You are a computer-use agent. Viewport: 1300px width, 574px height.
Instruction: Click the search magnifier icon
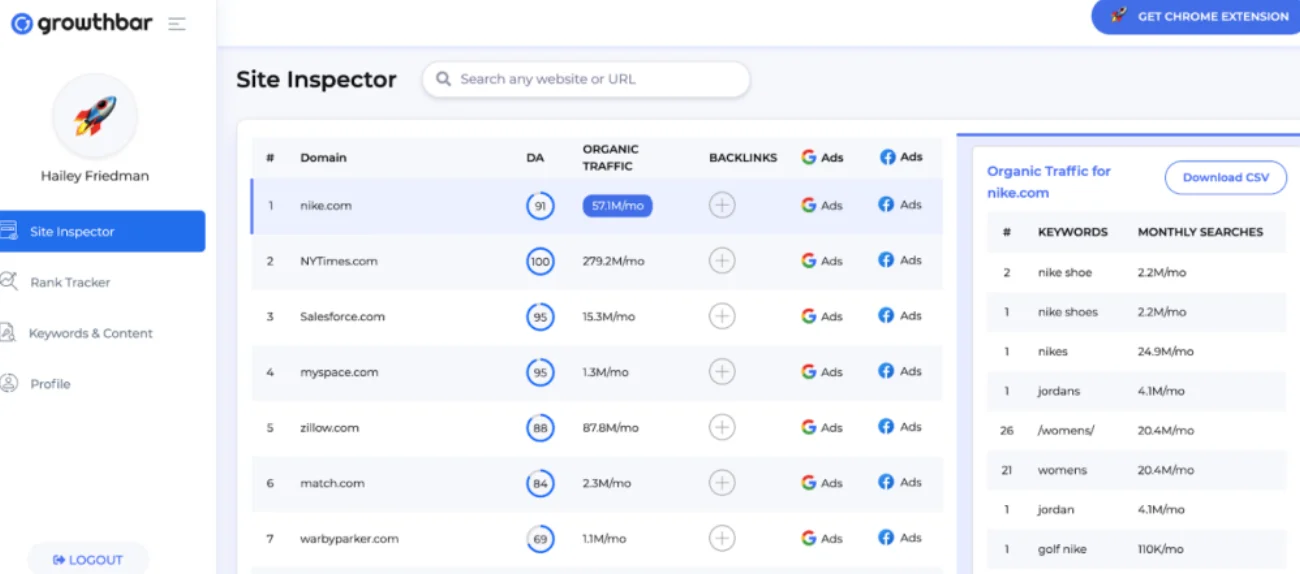443,79
